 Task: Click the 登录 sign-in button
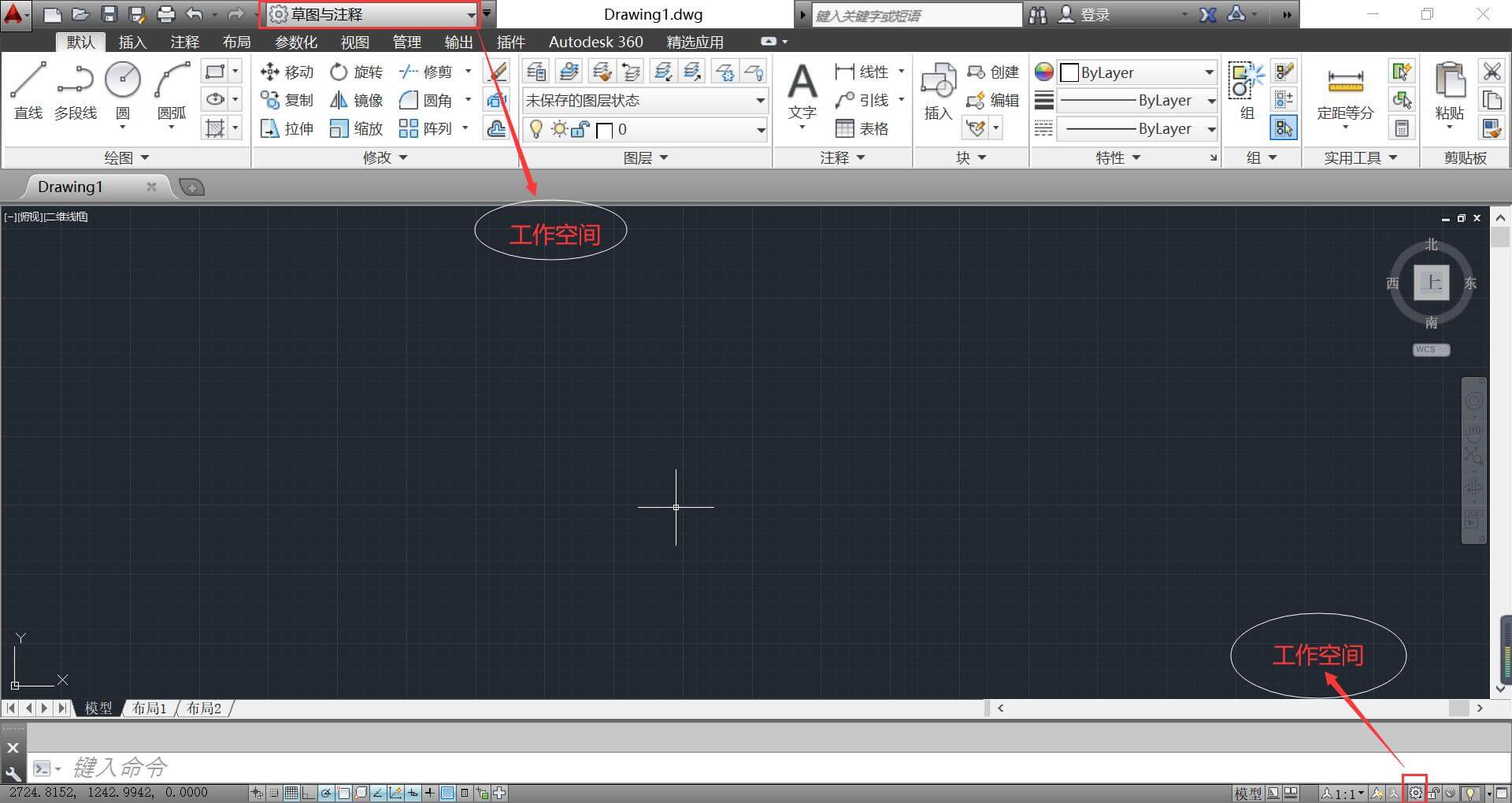pyautogui.click(x=1084, y=14)
